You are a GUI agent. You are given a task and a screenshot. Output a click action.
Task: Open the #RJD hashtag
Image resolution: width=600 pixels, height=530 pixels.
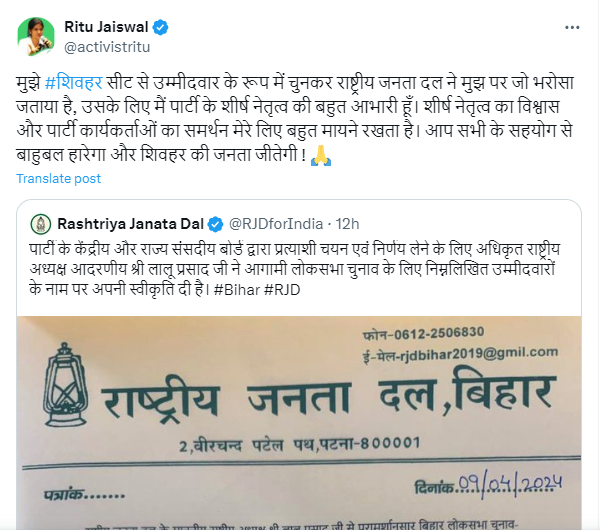(282, 290)
